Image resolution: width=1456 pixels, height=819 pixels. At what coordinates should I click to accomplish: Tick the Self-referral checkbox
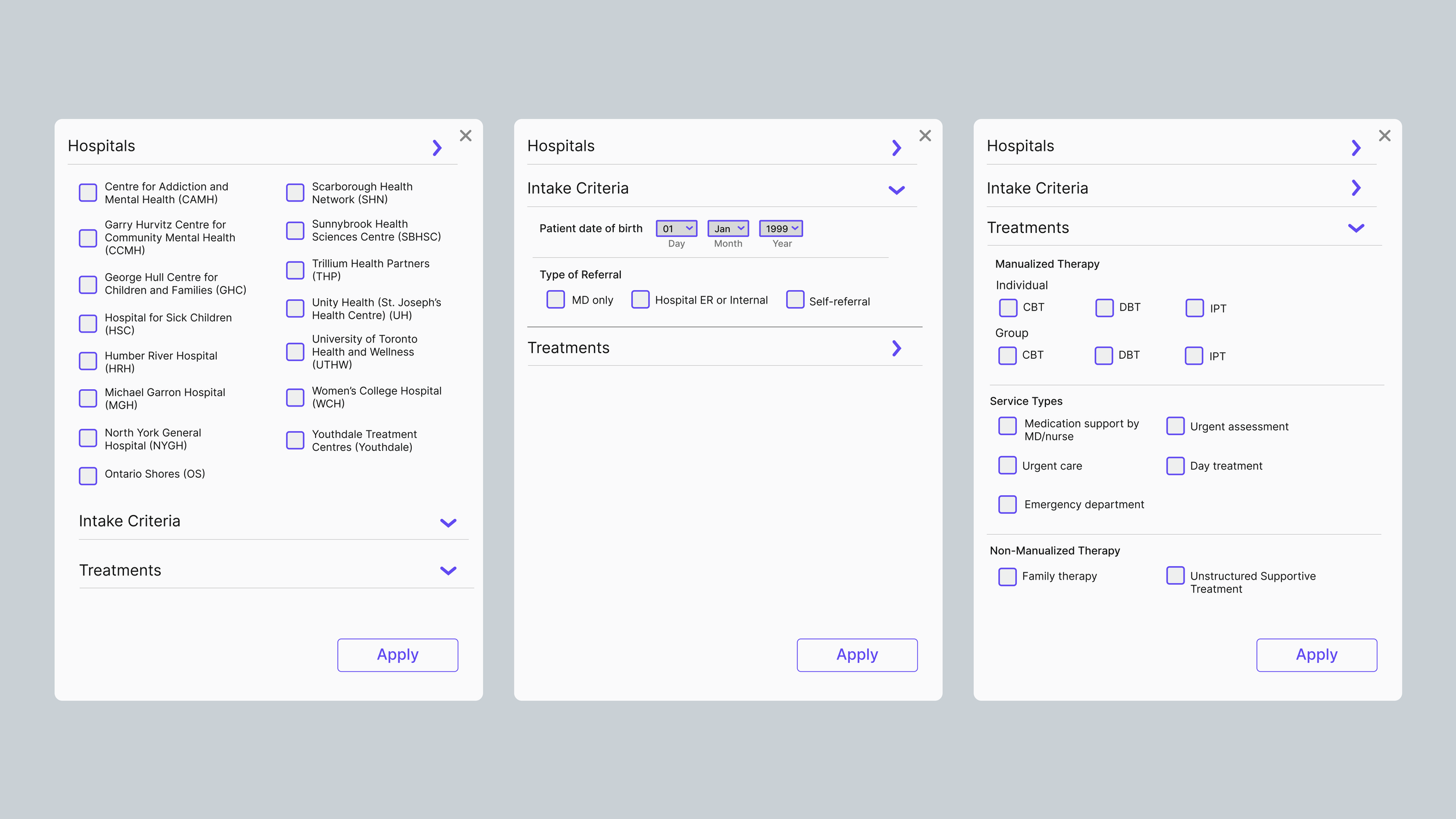pyautogui.click(x=795, y=299)
